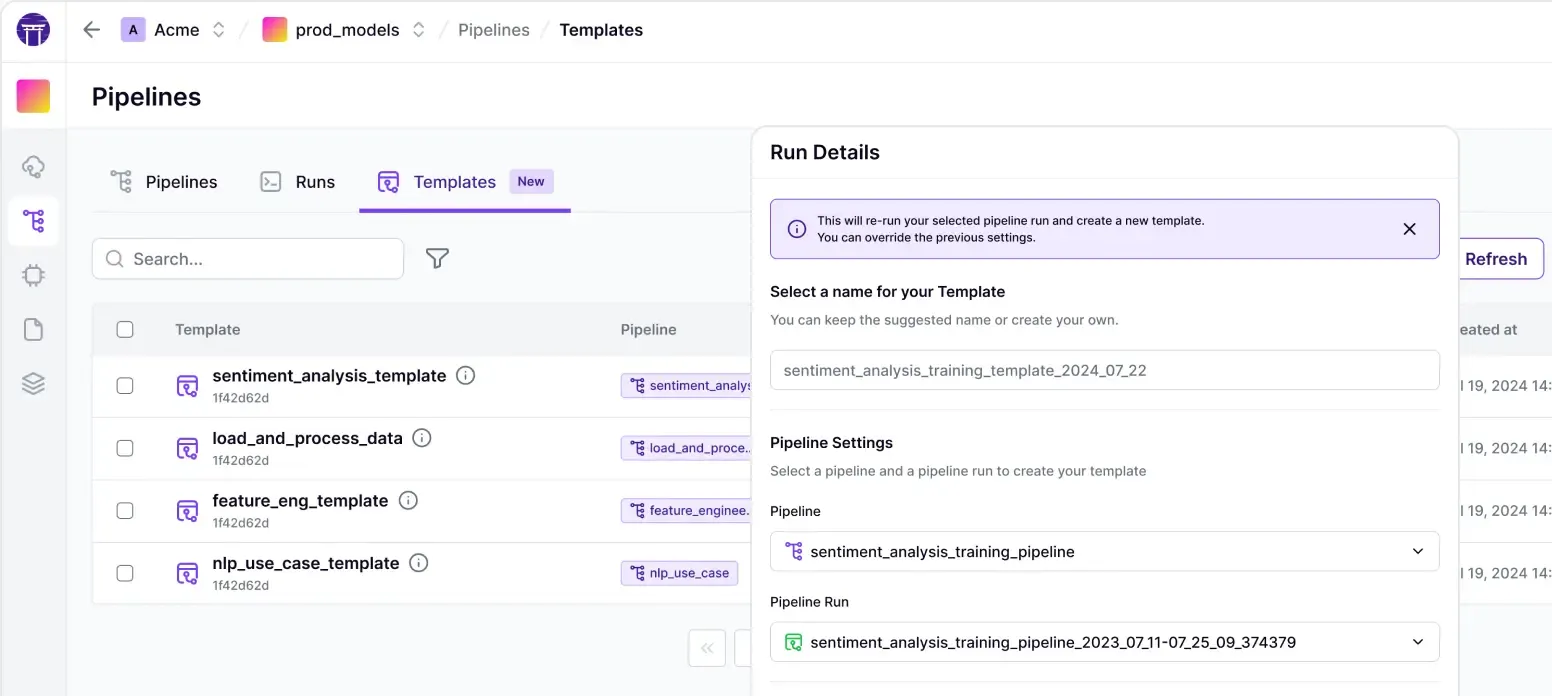Click the cloud icon in the left sidebar
This screenshot has height=696, width=1552.
pyautogui.click(x=33, y=167)
